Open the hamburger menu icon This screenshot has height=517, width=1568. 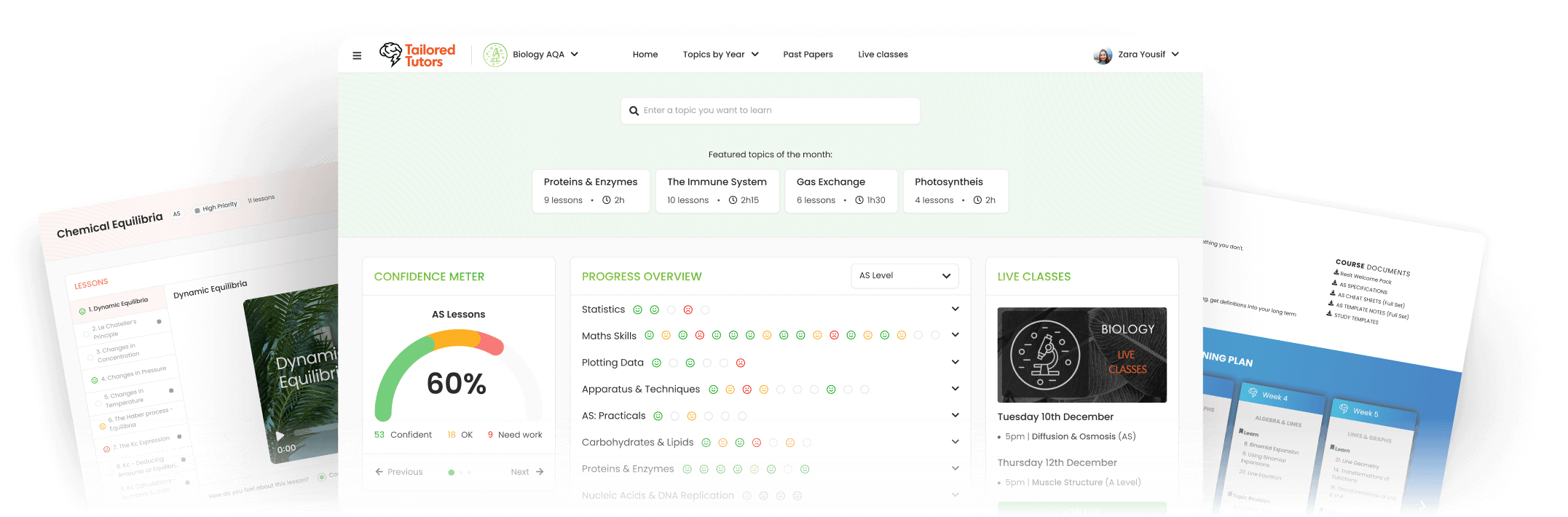[357, 55]
